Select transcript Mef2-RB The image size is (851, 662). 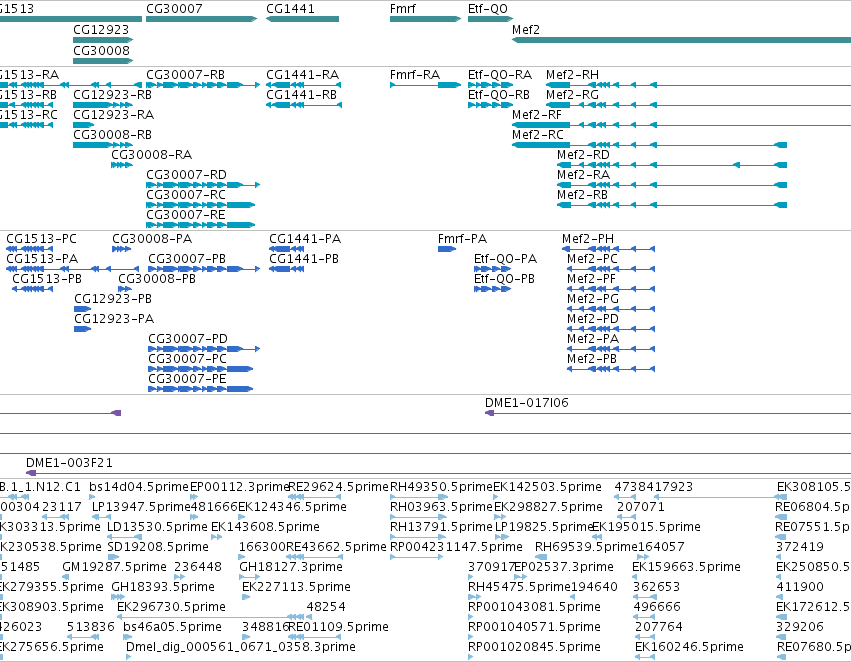pyautogui.click(x=582, y=195)
